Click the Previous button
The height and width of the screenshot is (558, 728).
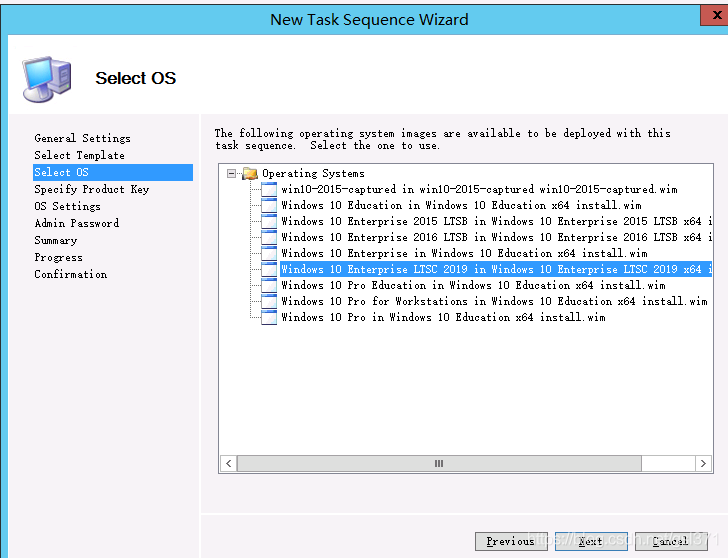tap(511, 541)
